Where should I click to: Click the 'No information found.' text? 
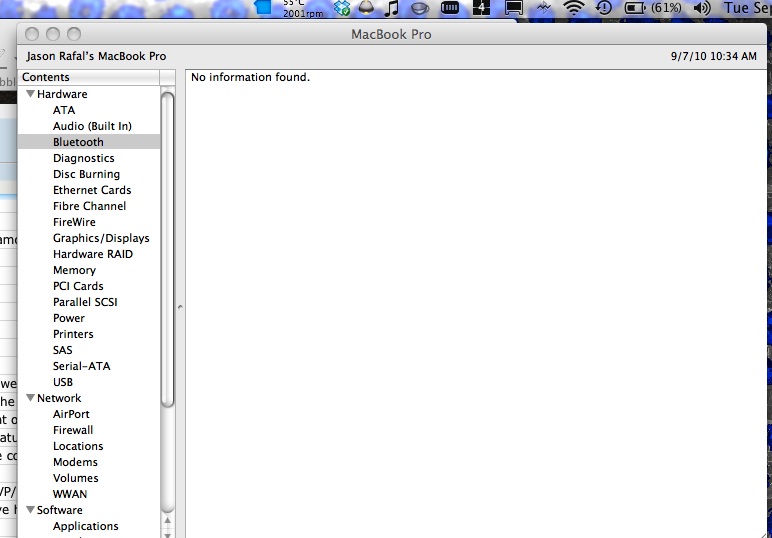click(x=251, y=77)
